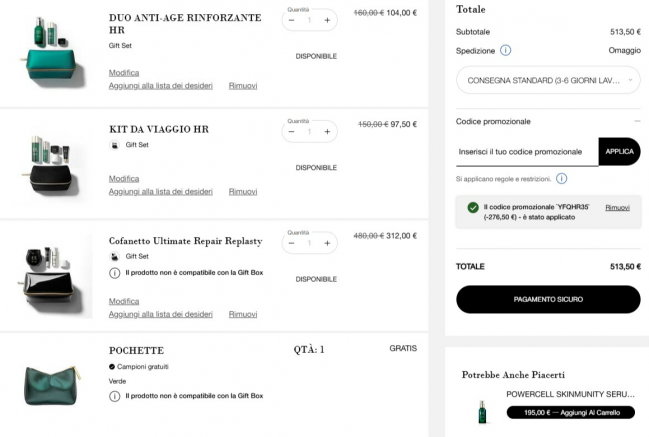Image resolution: width=649 pixels, height=437 pixels.
Task: Click the promo code input field
Action: [x=527, y=152]
